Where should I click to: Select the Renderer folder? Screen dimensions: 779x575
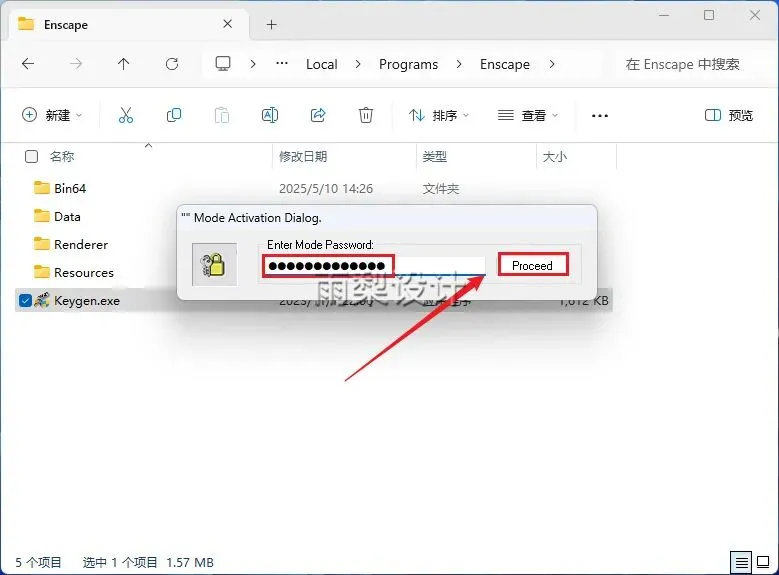(81, 245)
